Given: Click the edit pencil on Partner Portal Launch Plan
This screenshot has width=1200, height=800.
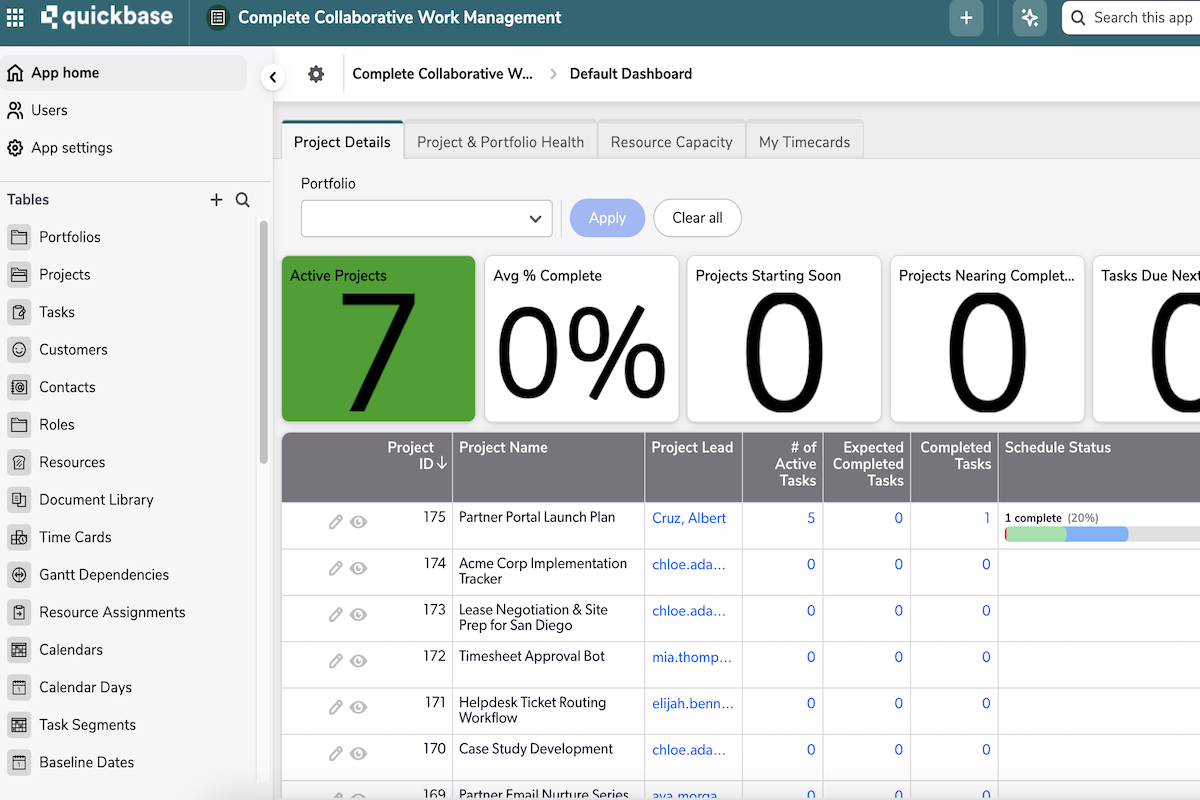Looking at the screenshot, I should [335, 521].
